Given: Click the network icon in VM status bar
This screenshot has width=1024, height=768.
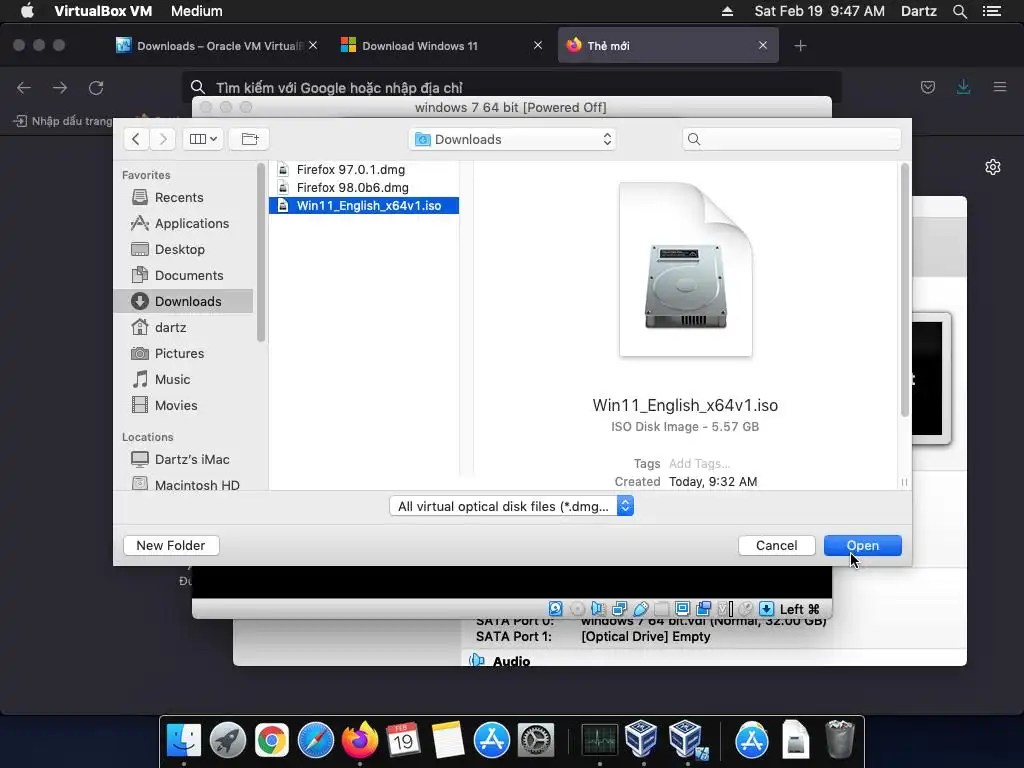Looking at the screenshot, I should [619, 609].
